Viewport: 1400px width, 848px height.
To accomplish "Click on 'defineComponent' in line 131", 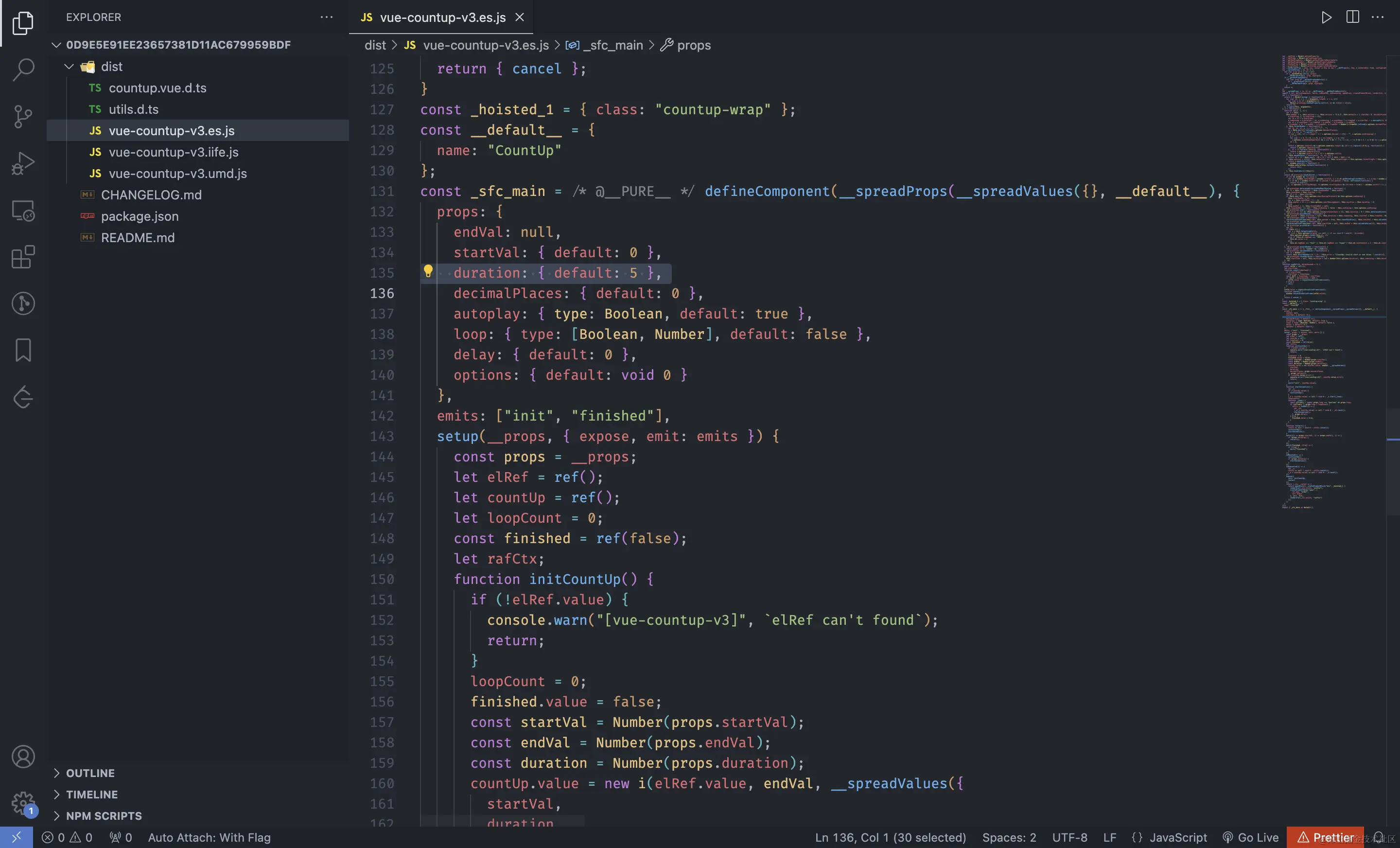I will 768,191.
